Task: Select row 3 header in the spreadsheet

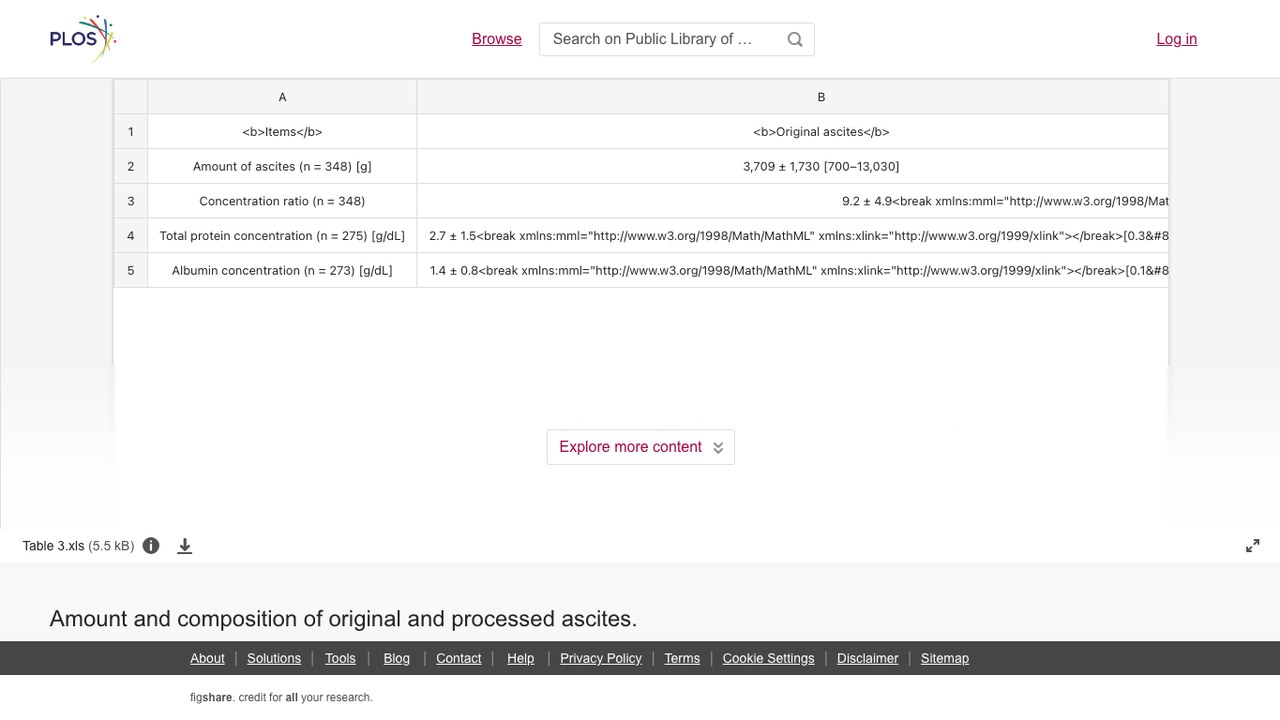Action: click(x=130, y=201)
